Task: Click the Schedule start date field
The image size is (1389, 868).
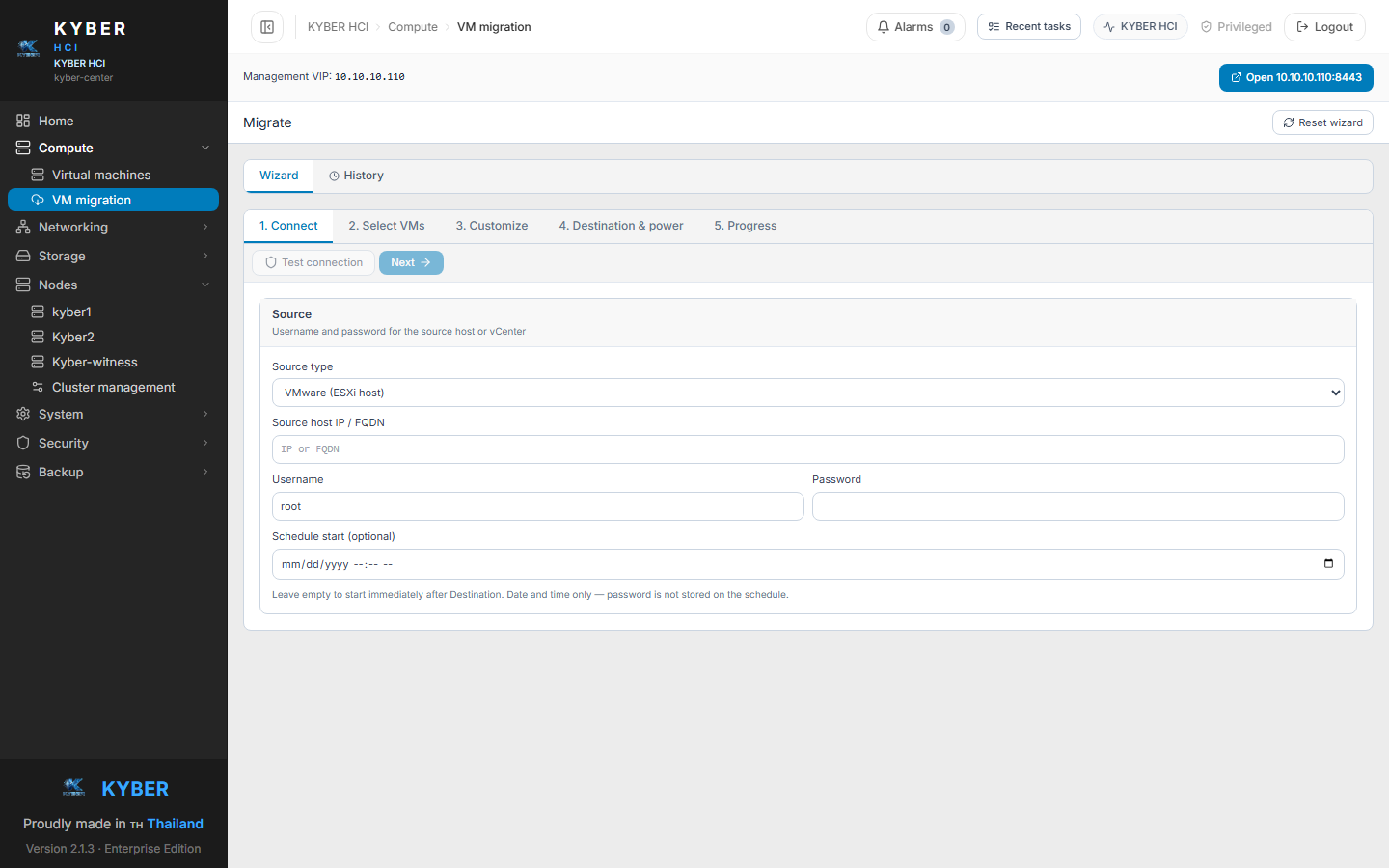Action: tap(808, 564)
